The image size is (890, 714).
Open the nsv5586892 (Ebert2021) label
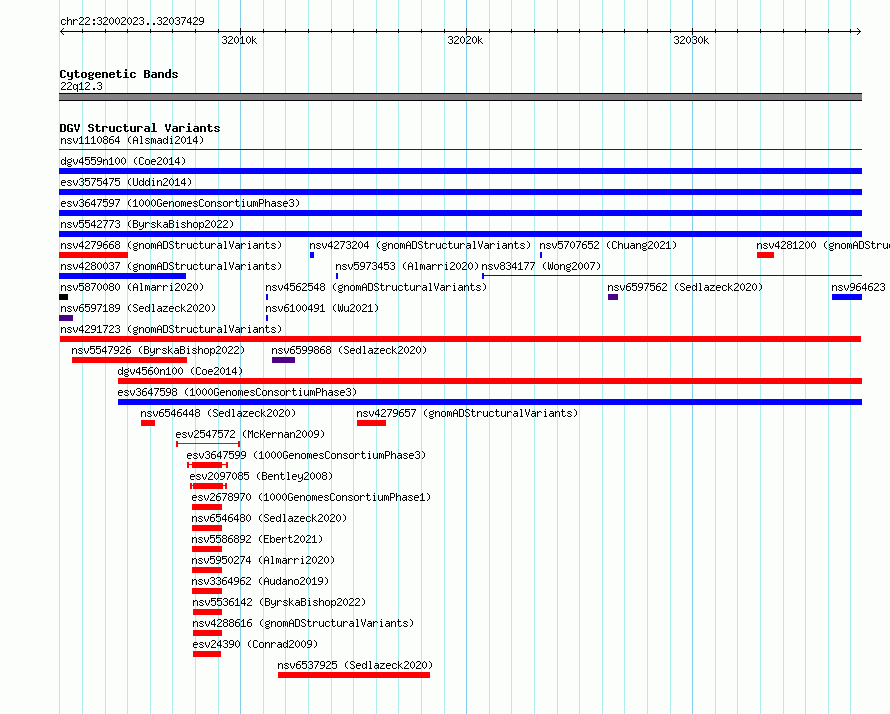(257, 539)
